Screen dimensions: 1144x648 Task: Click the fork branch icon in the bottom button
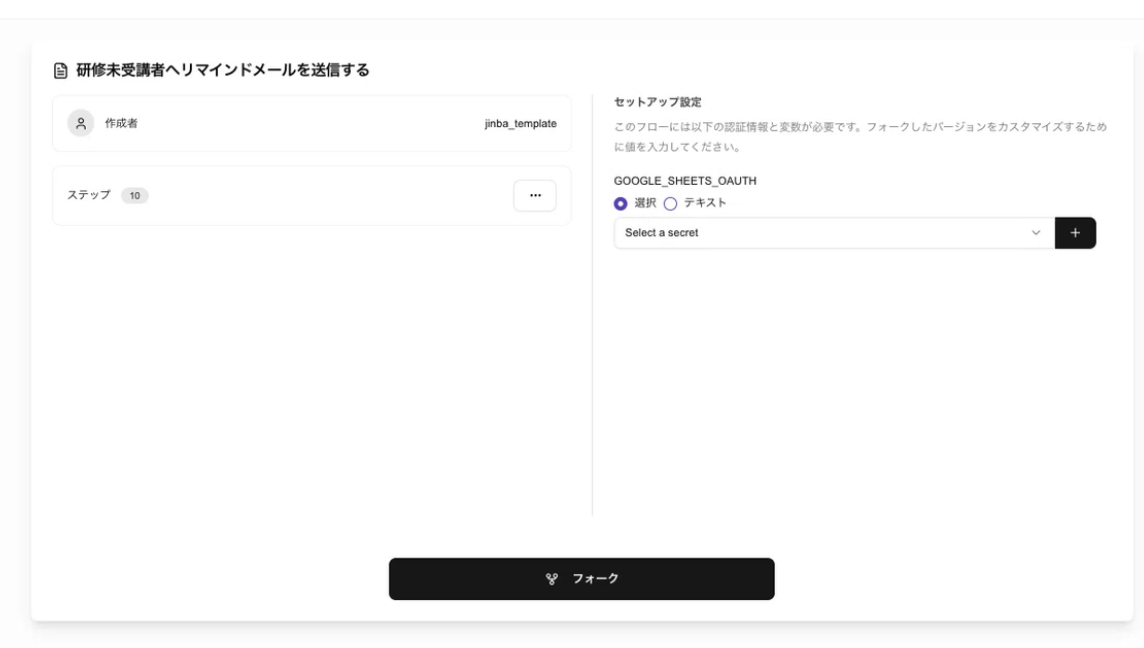pyautogui.click(x=552, y=579)
